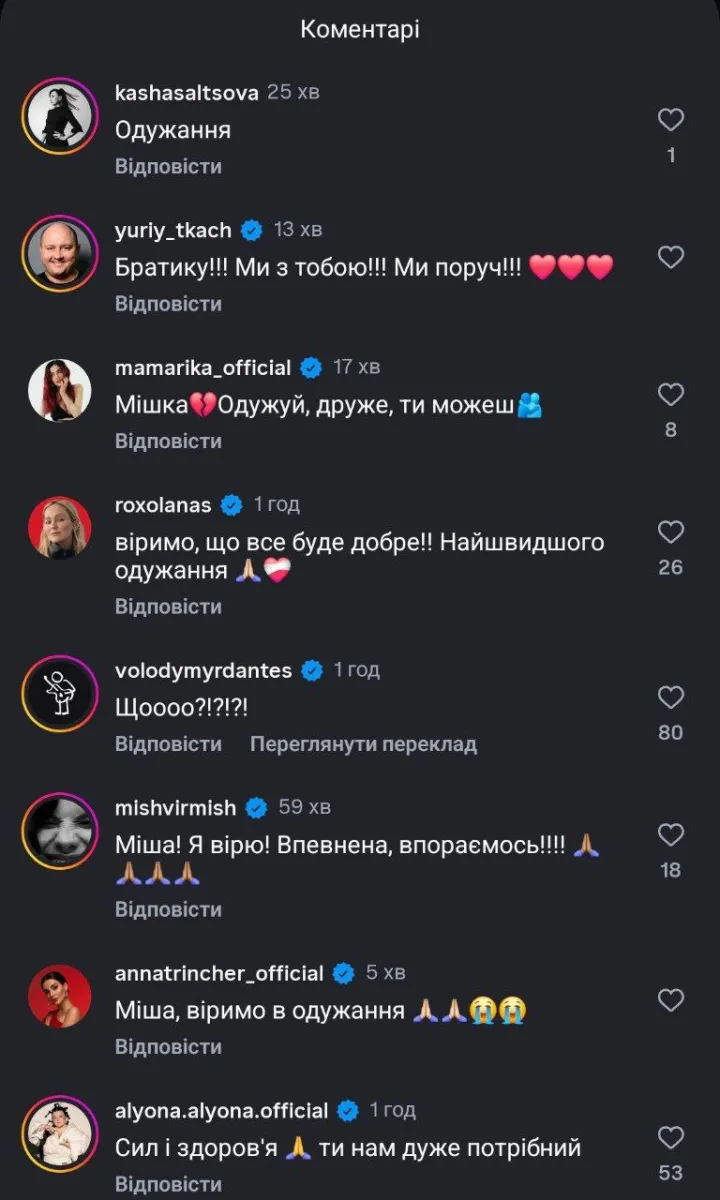Open the annatrincher_official username link
The width and height of the screenshot is (720, 1200).
coord(219,973)
